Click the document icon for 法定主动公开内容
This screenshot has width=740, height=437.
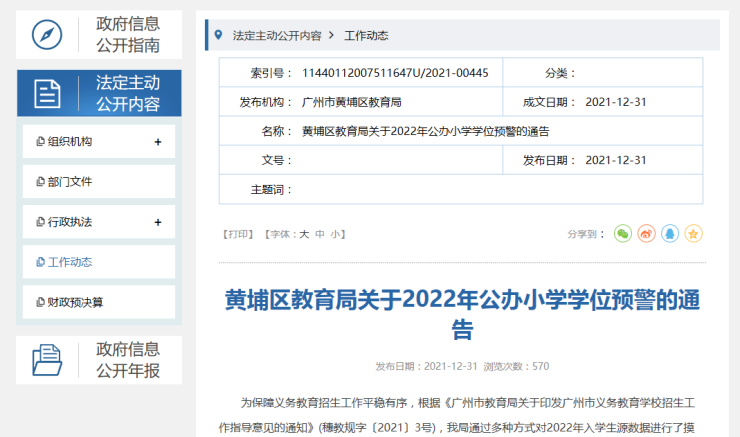pos(47,94)
